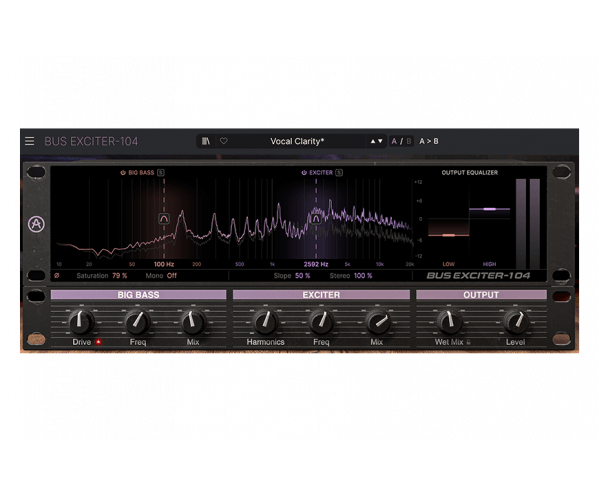Adjust the LOW output equalizer band slider
The height and width of the screenshot is (497, 597).
pyautogui.click(x=449, y=235)
